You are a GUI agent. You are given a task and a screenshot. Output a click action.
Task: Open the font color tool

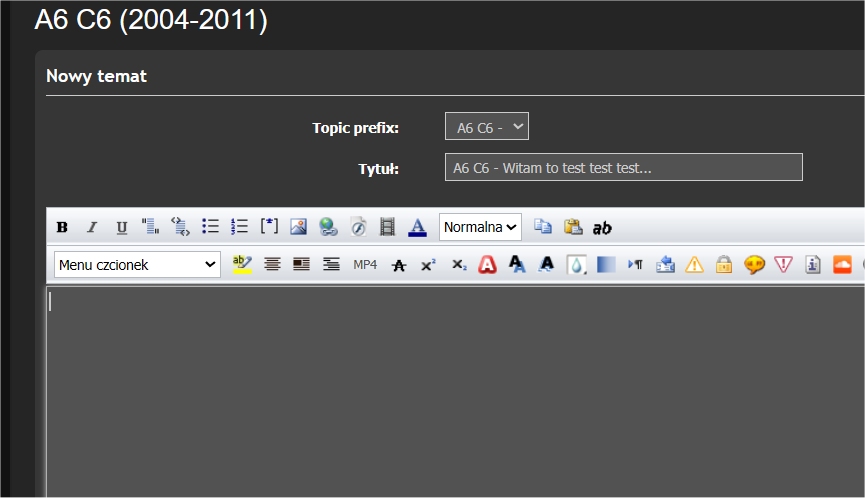point(417,227)
